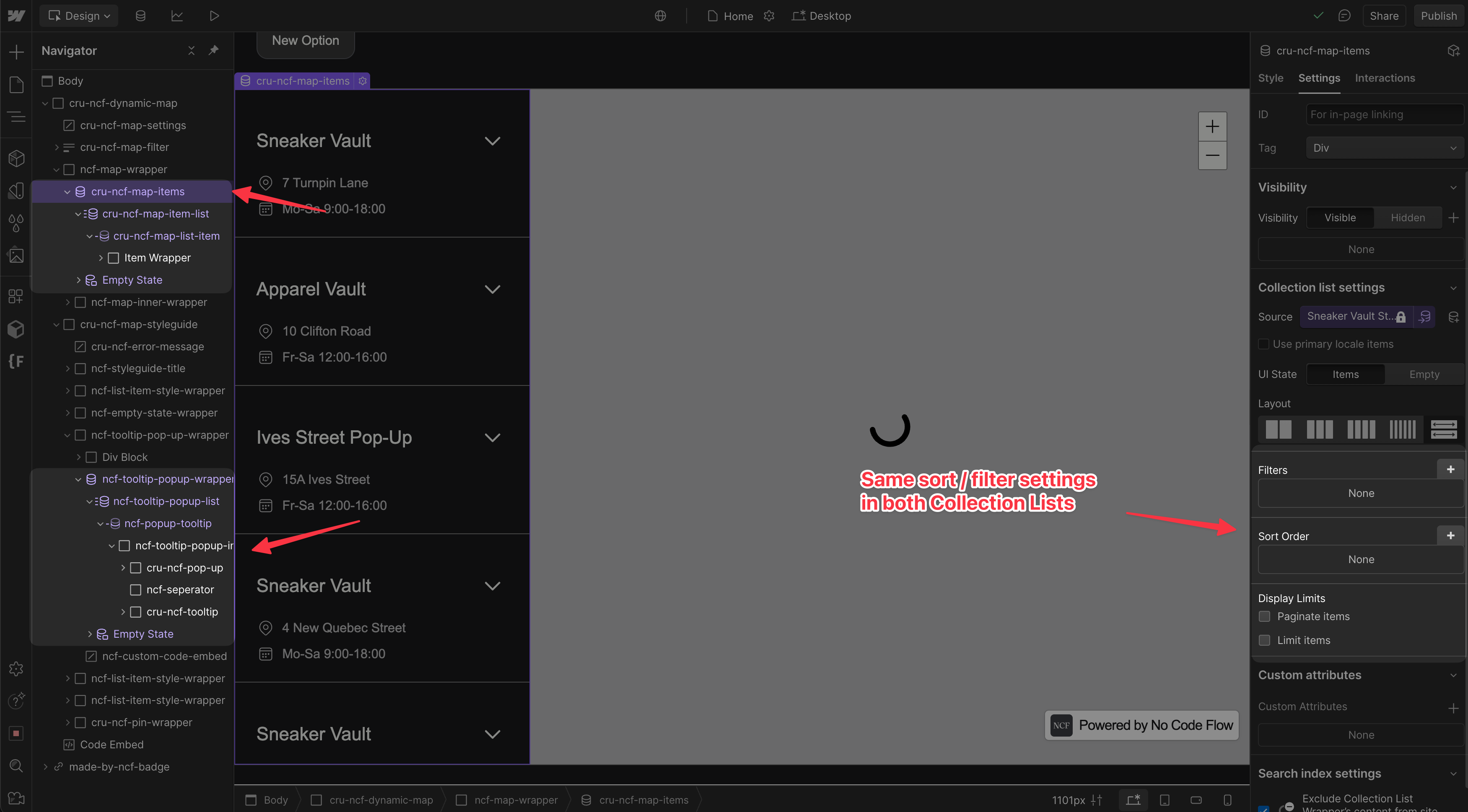Screen dimensions: 1468x812
Task: Switch to the Interactions tab
Action: (x=1384, y=78)
